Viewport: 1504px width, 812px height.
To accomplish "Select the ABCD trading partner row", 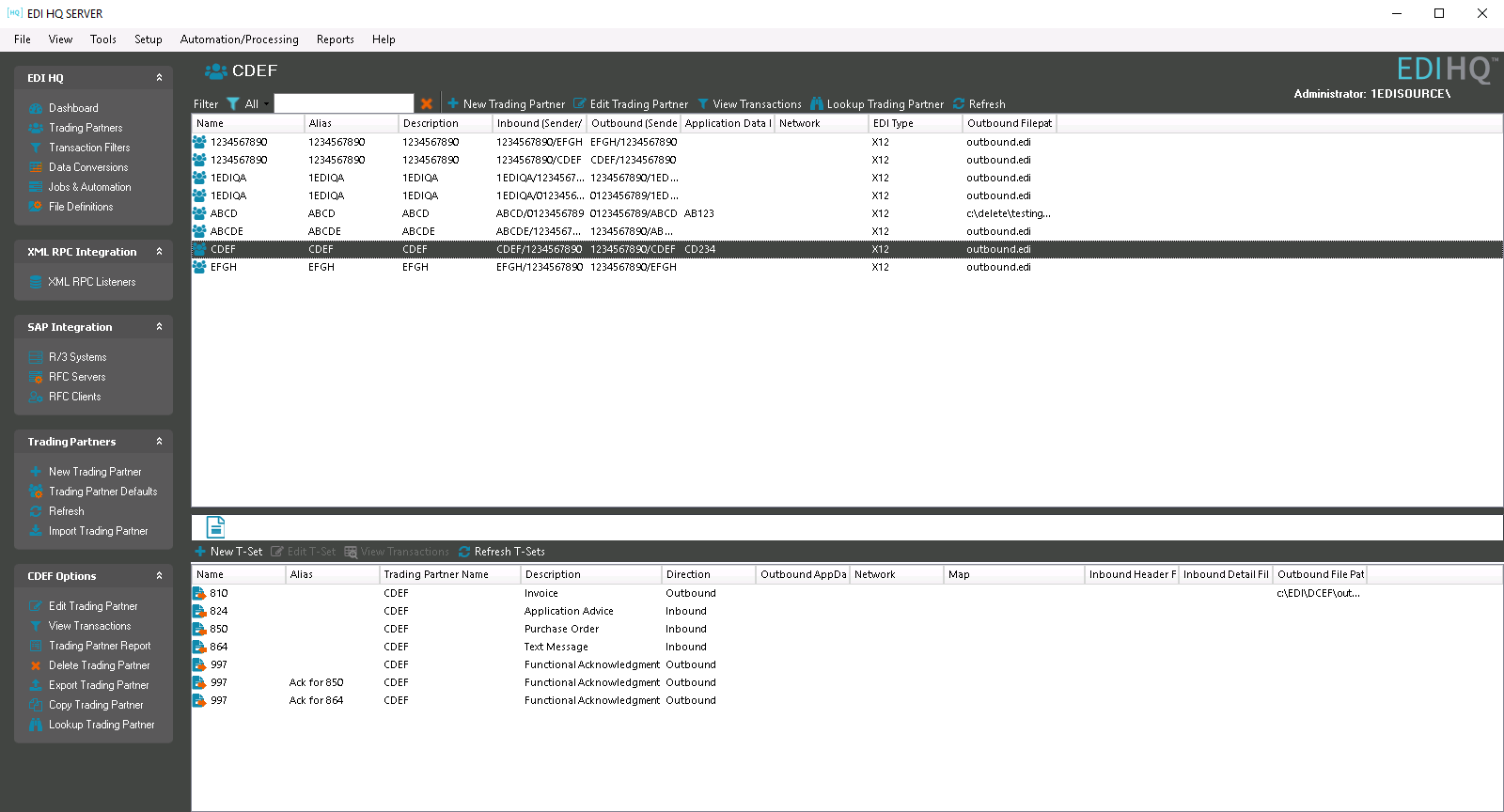I will pos(847,213).
